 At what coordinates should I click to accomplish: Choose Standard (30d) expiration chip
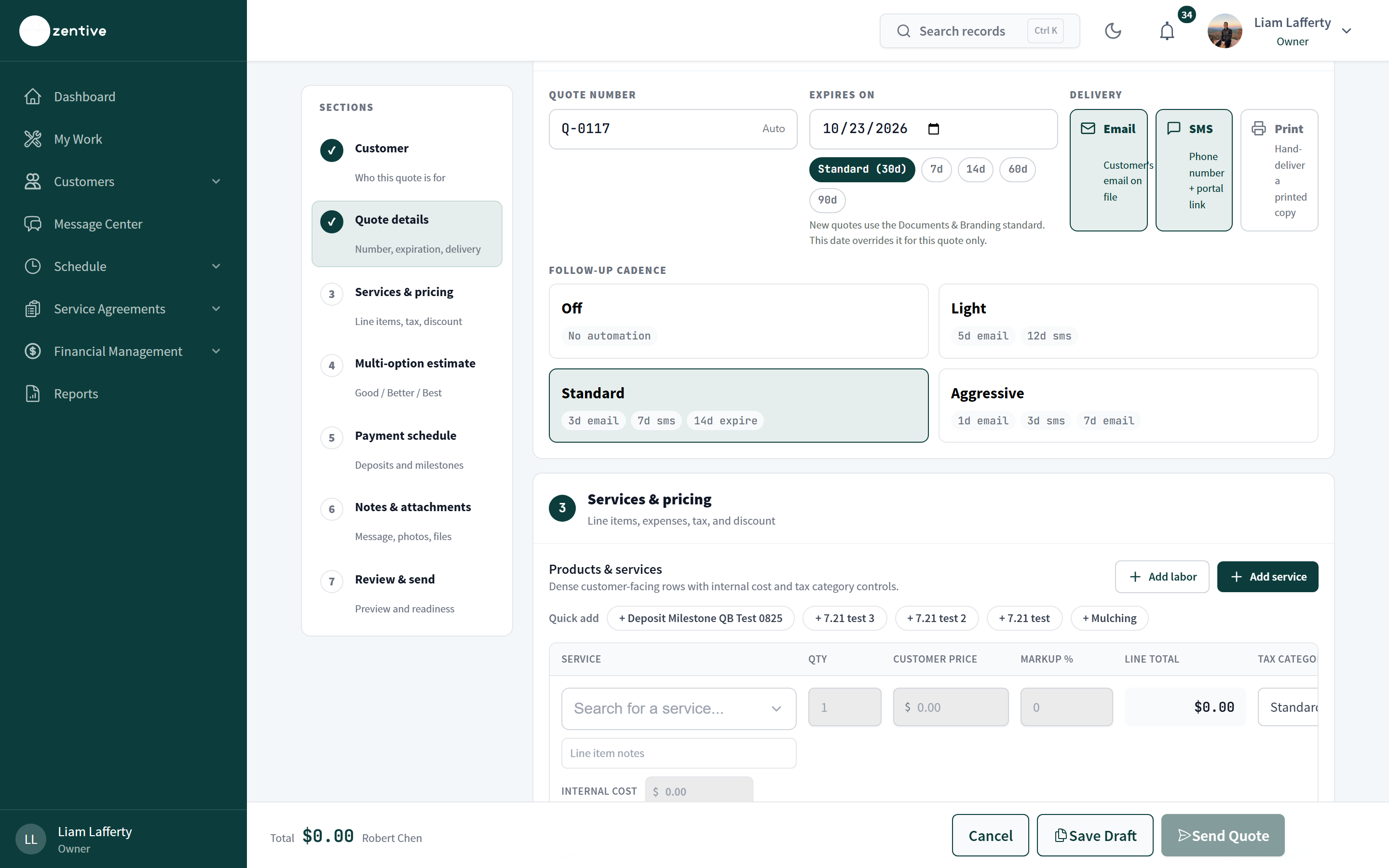coord(861,169)
